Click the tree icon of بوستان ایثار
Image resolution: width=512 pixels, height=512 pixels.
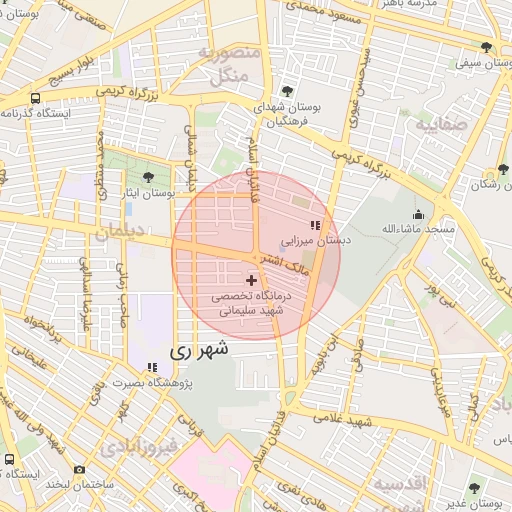pos(148,177)
